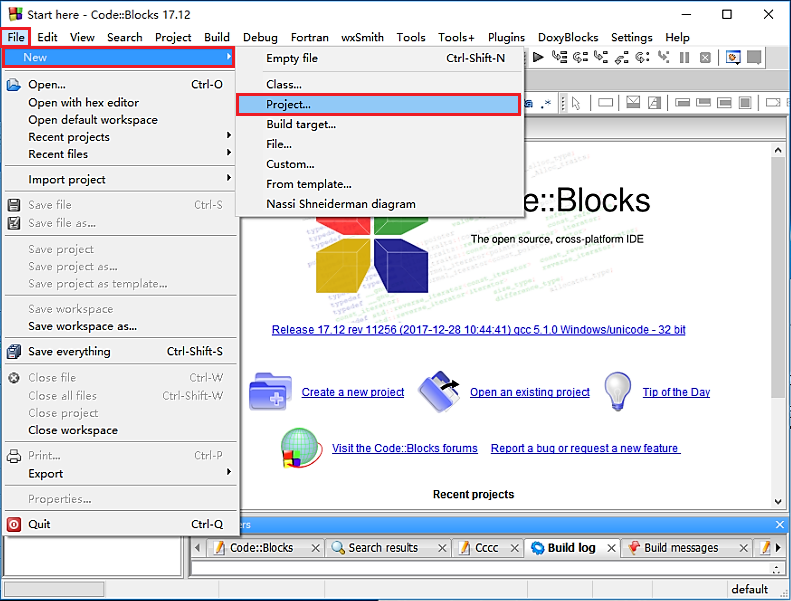Screen dimensions: 791x601
Task: Select Class... in the New submenu
Action: tap(380, 84)
